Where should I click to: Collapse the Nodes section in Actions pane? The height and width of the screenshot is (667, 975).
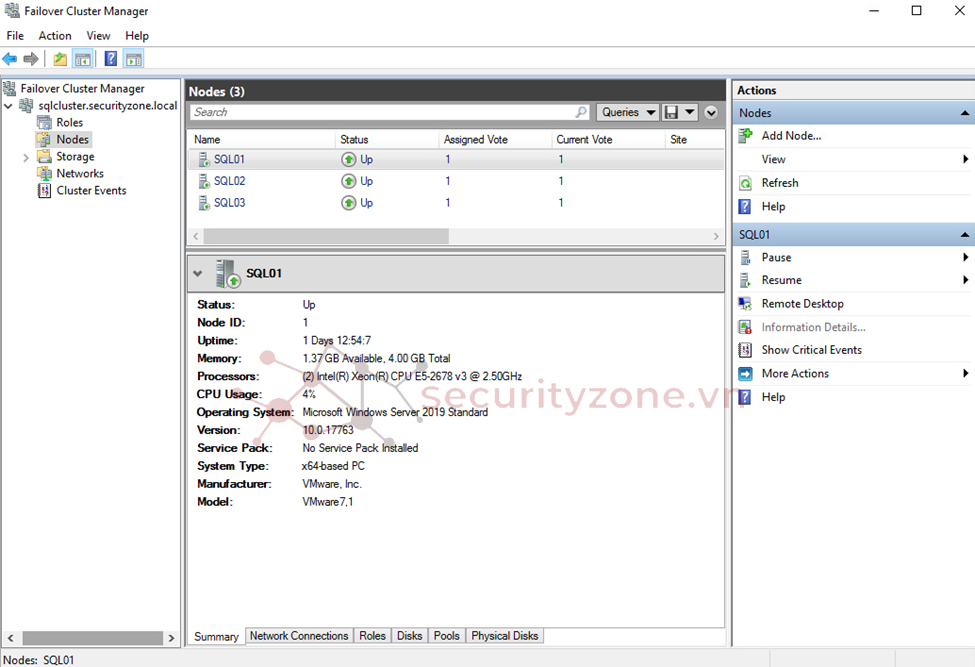965,114
